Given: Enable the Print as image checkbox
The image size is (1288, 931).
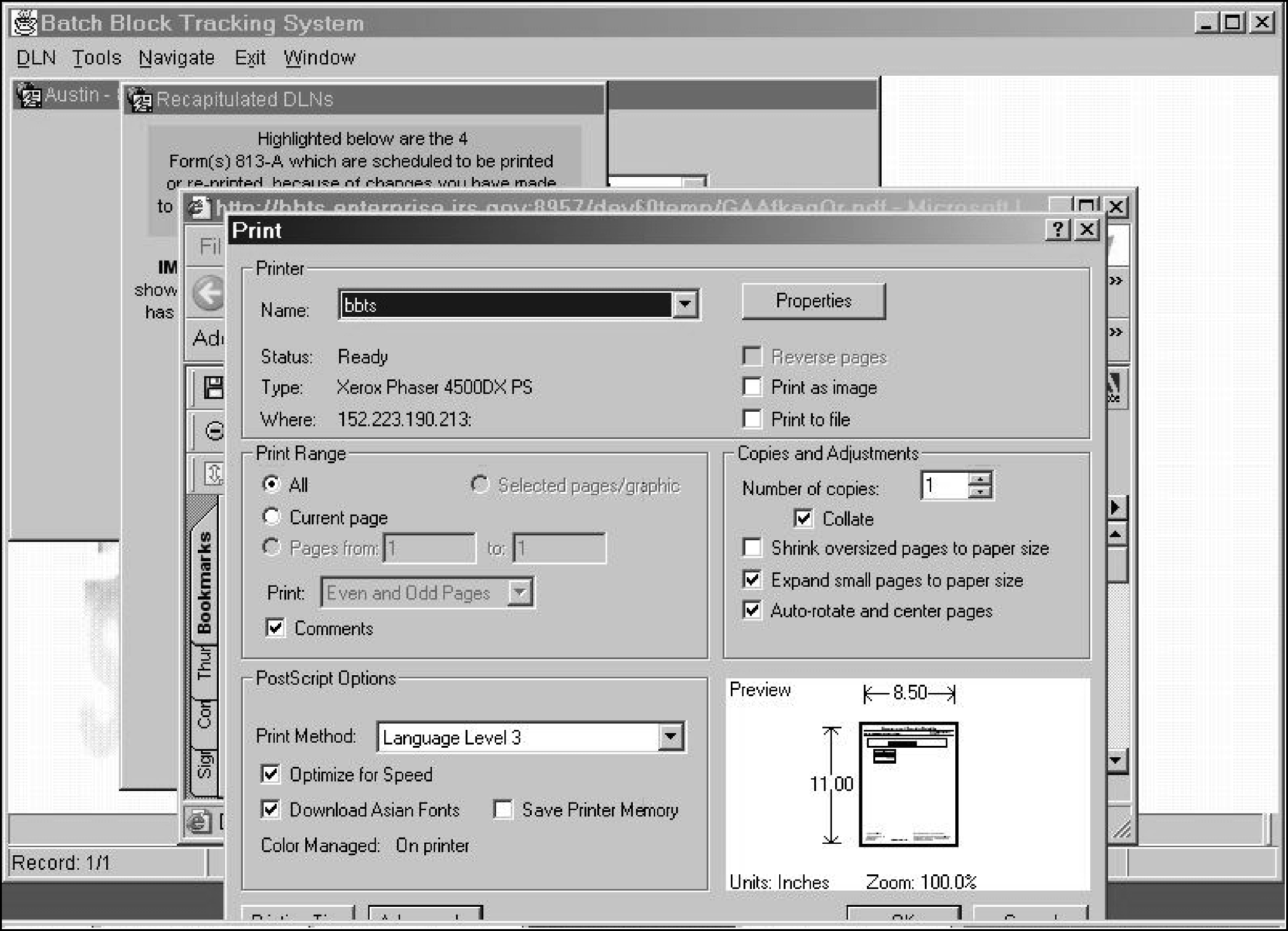Looking at the screenshot, I should (x=752, y=386).
